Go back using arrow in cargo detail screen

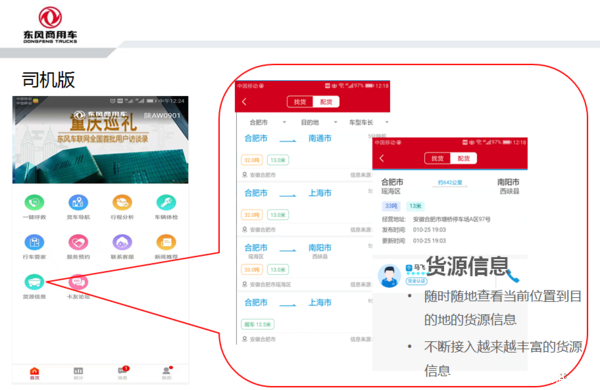[382, 158]
